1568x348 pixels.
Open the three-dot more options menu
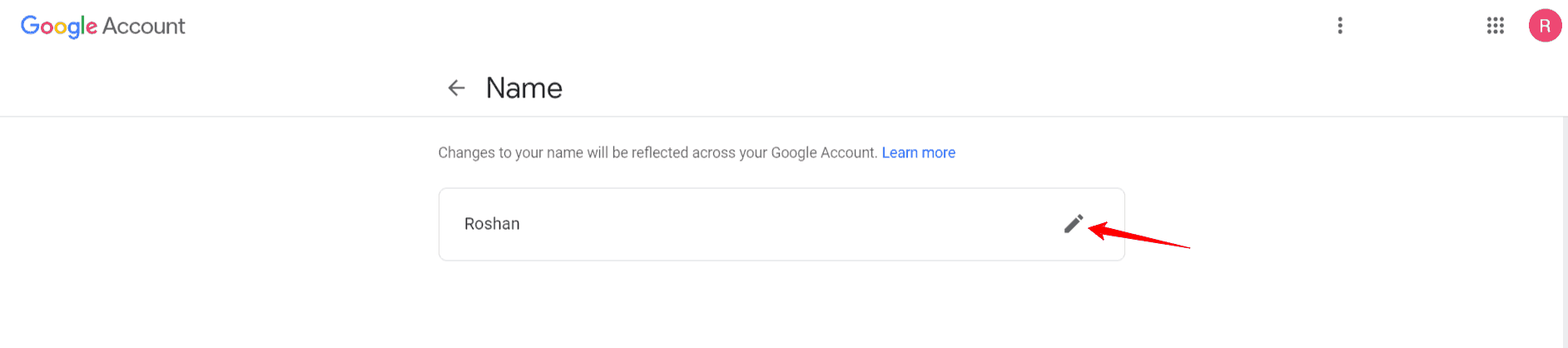click(1340, 26)
